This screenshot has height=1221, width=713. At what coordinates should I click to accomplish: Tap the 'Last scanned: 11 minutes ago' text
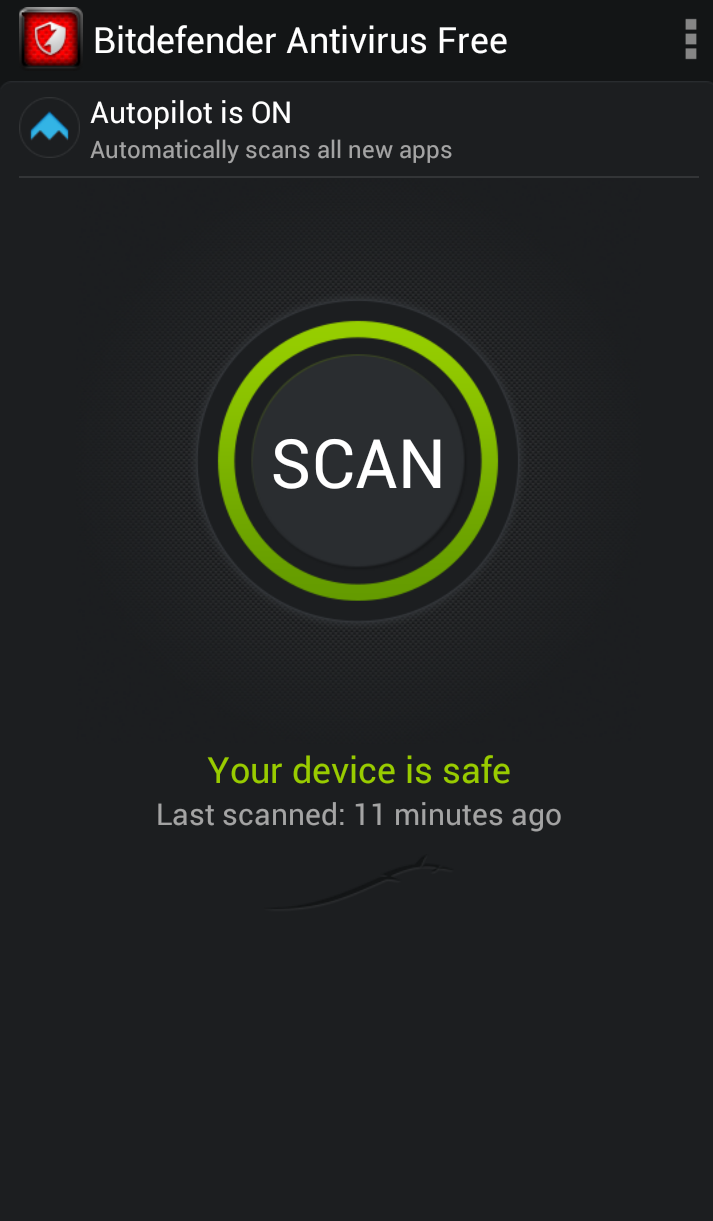(x=359, y=815)
